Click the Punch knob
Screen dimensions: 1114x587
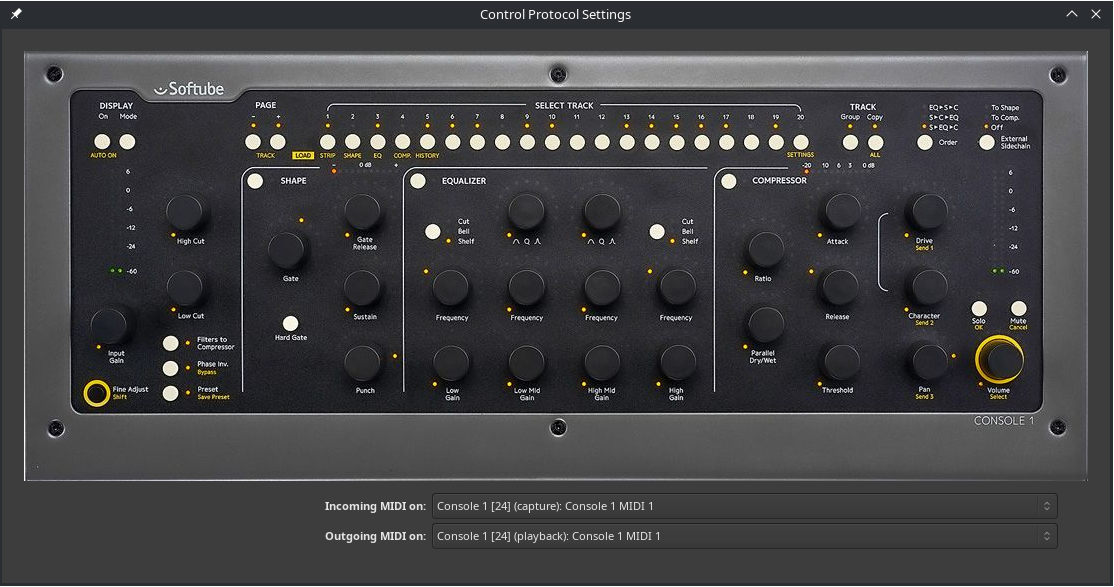click(363, 362)
